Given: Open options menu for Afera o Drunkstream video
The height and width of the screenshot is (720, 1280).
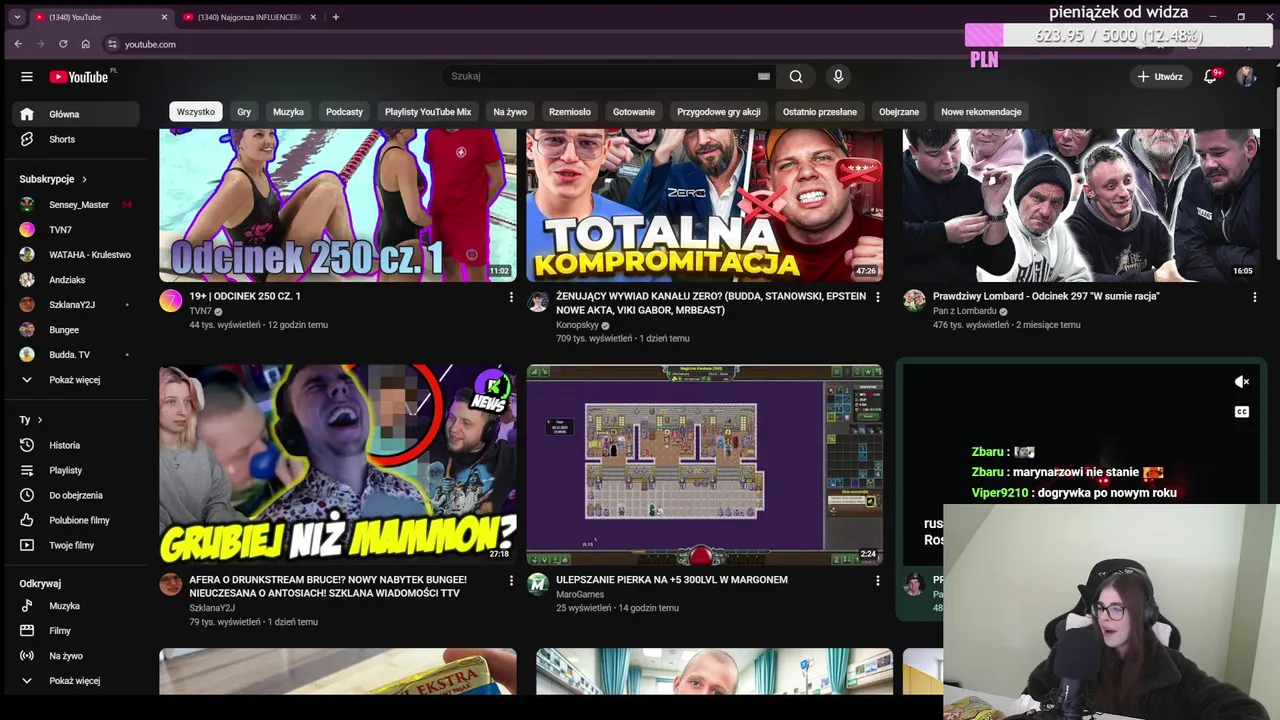Looking at the screenshot, I should coord(511,580).
